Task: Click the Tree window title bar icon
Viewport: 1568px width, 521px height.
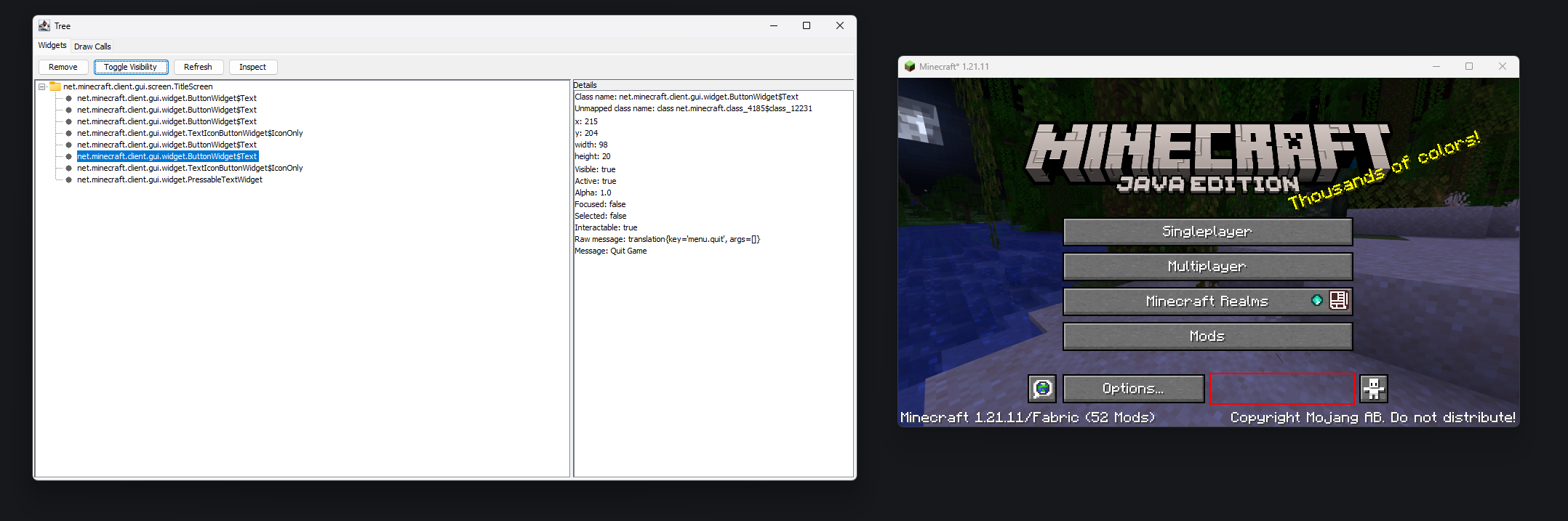Action: click(x=44, y=25)
